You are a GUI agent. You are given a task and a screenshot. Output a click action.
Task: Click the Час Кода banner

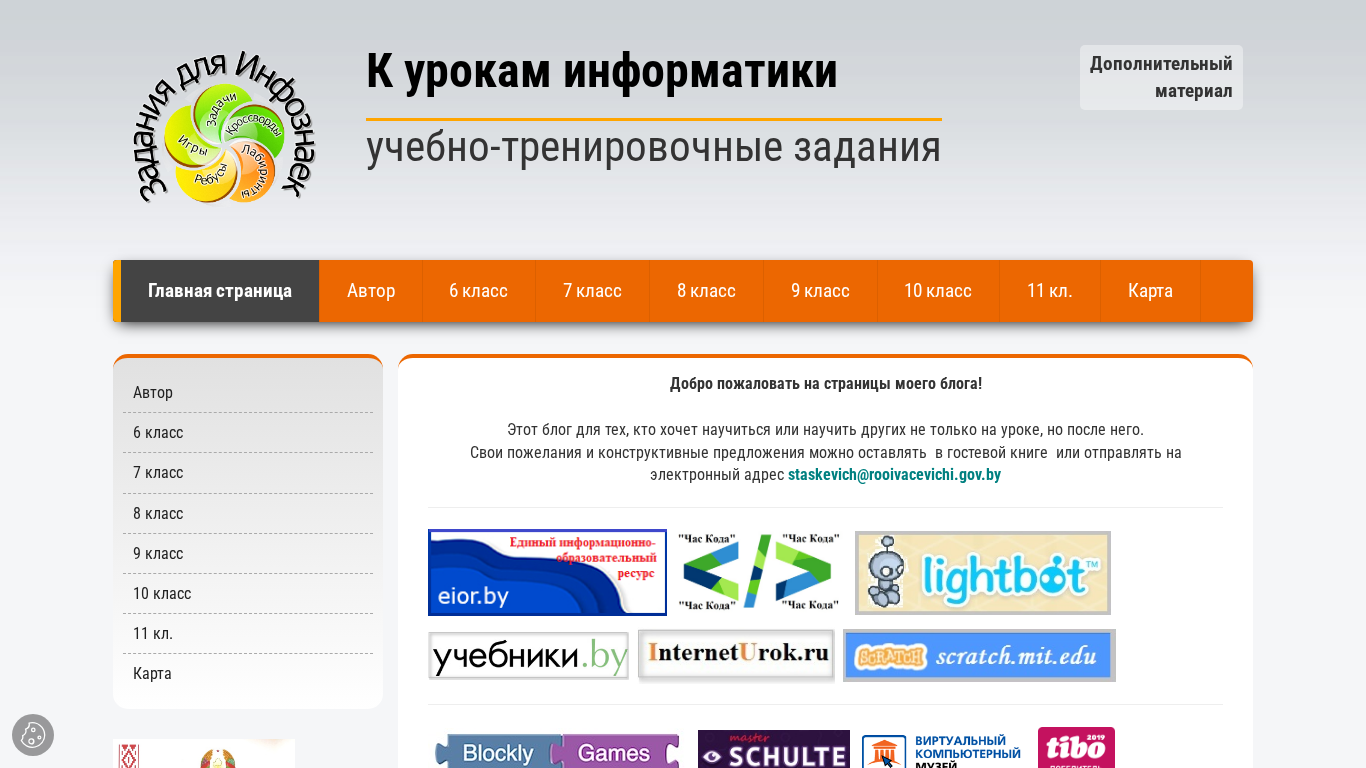pyautogui.click(x=759, y=572)
